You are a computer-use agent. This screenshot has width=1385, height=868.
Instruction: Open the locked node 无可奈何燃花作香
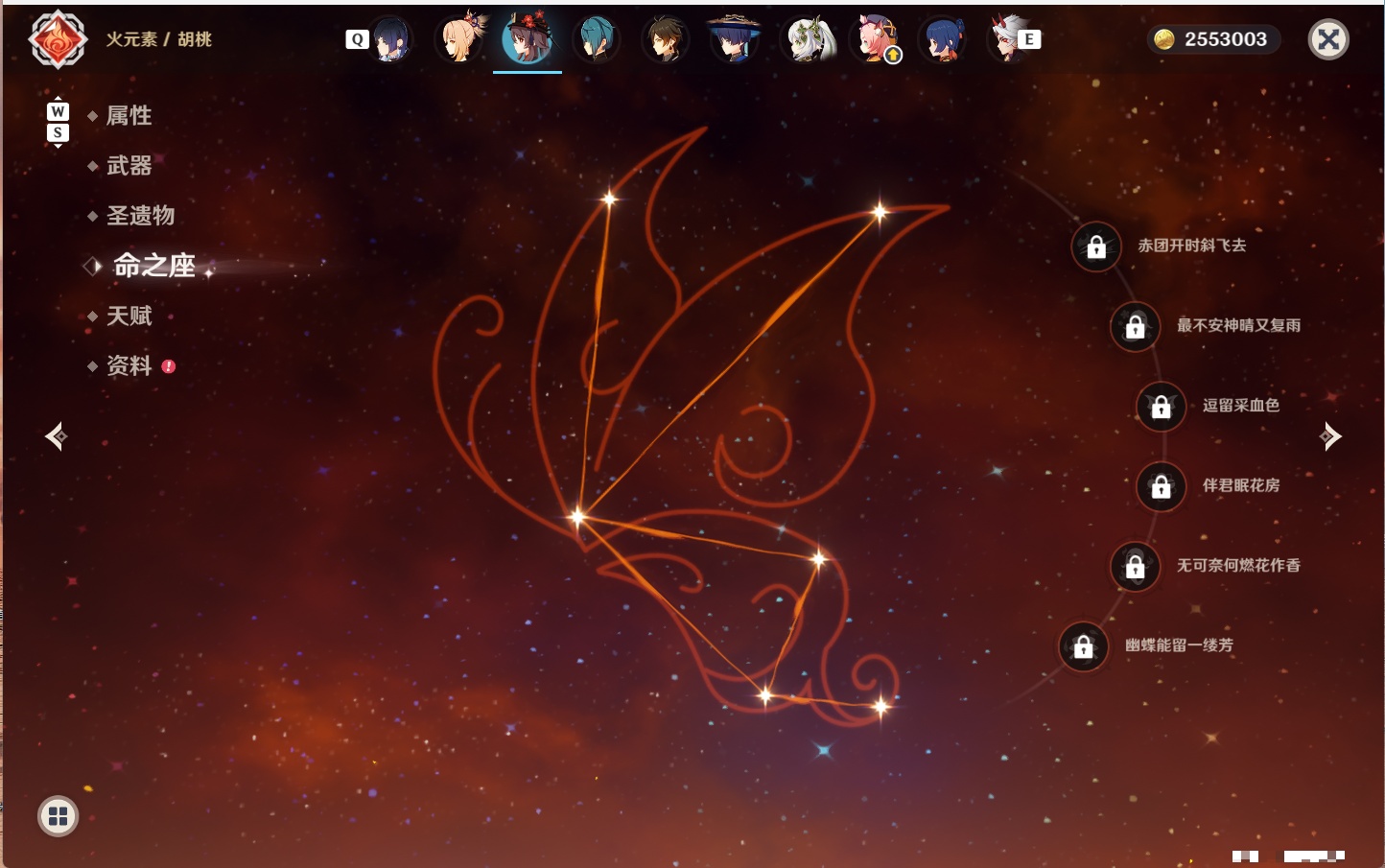[x=1135, y=567]
